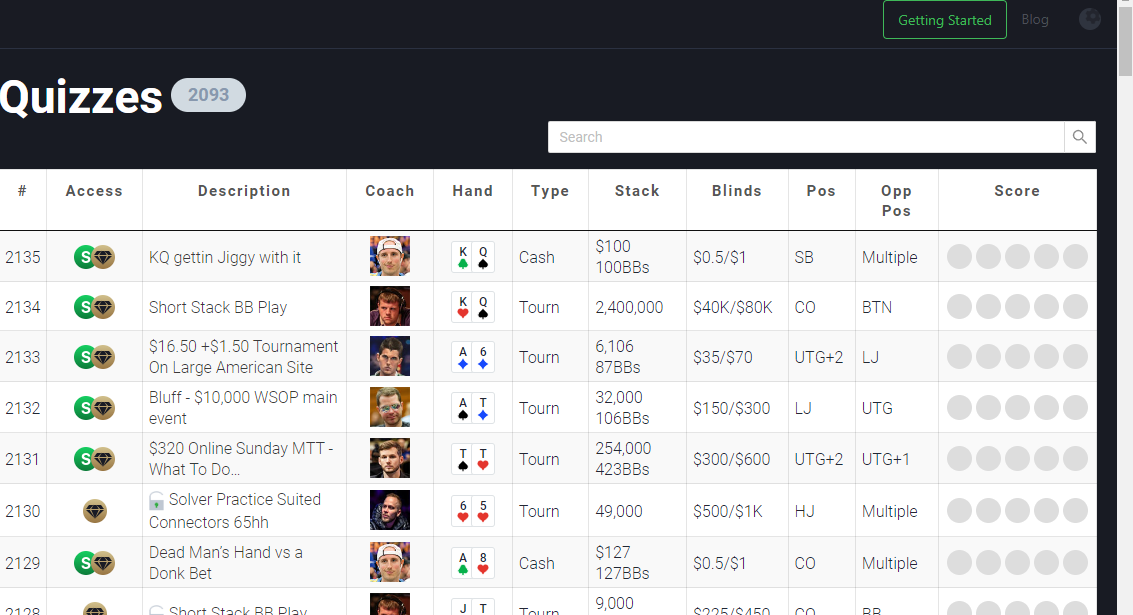Open the user profile avatar menu
This screenshot has height=615, width=1133.
pos(1090,19)
